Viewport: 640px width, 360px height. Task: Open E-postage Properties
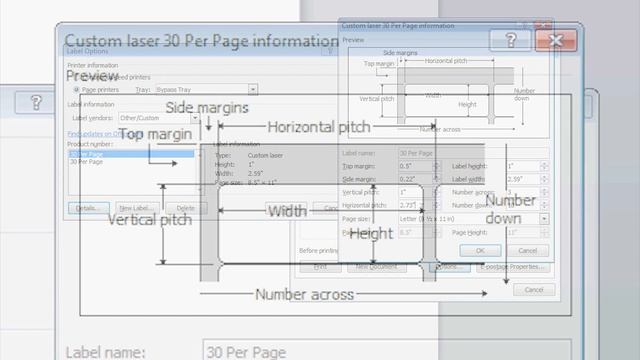513,267
